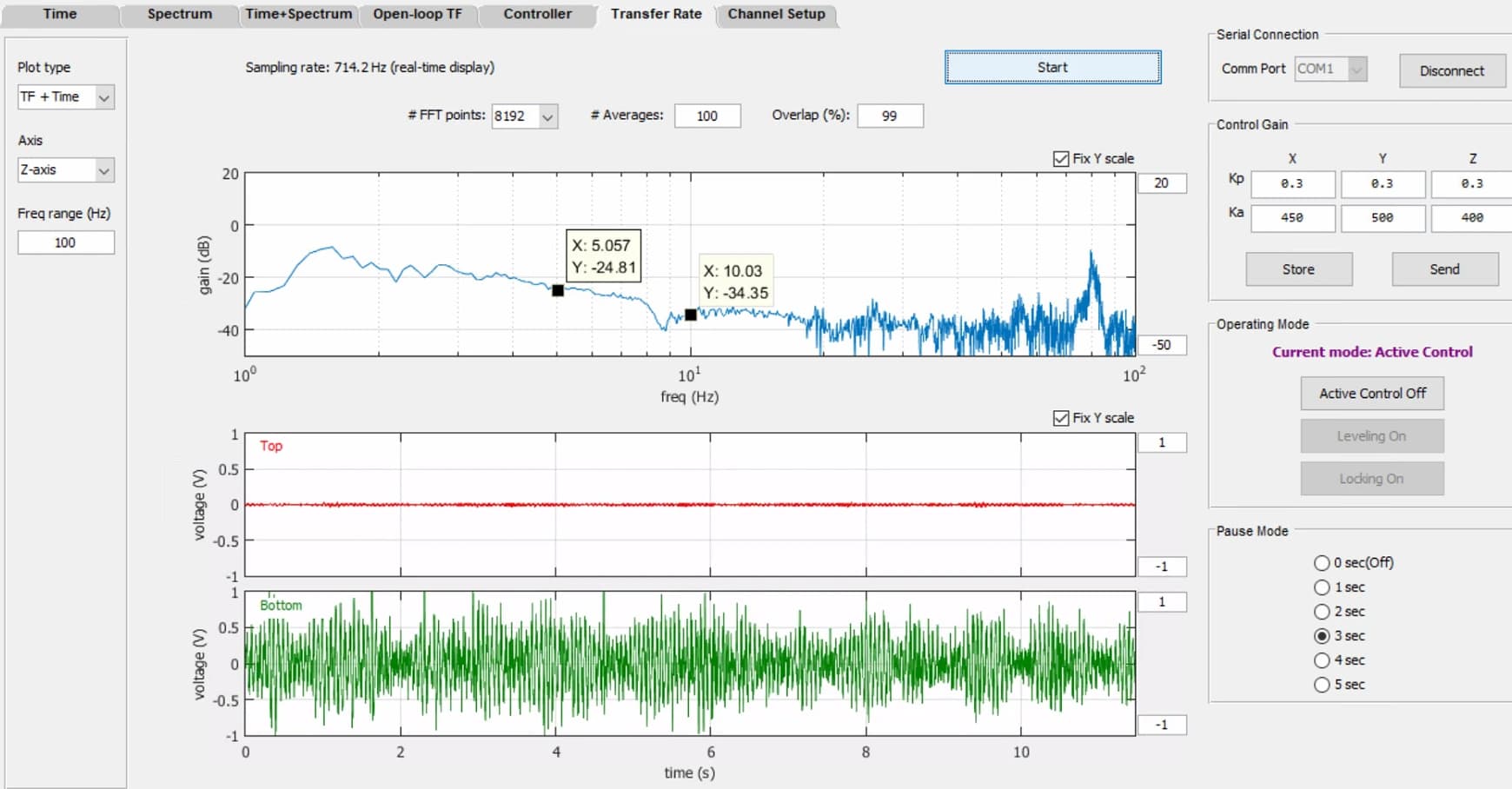The image size is (1512, 789).
Task: Expand the Plot type dropdown
Action: tap(66, 96)
